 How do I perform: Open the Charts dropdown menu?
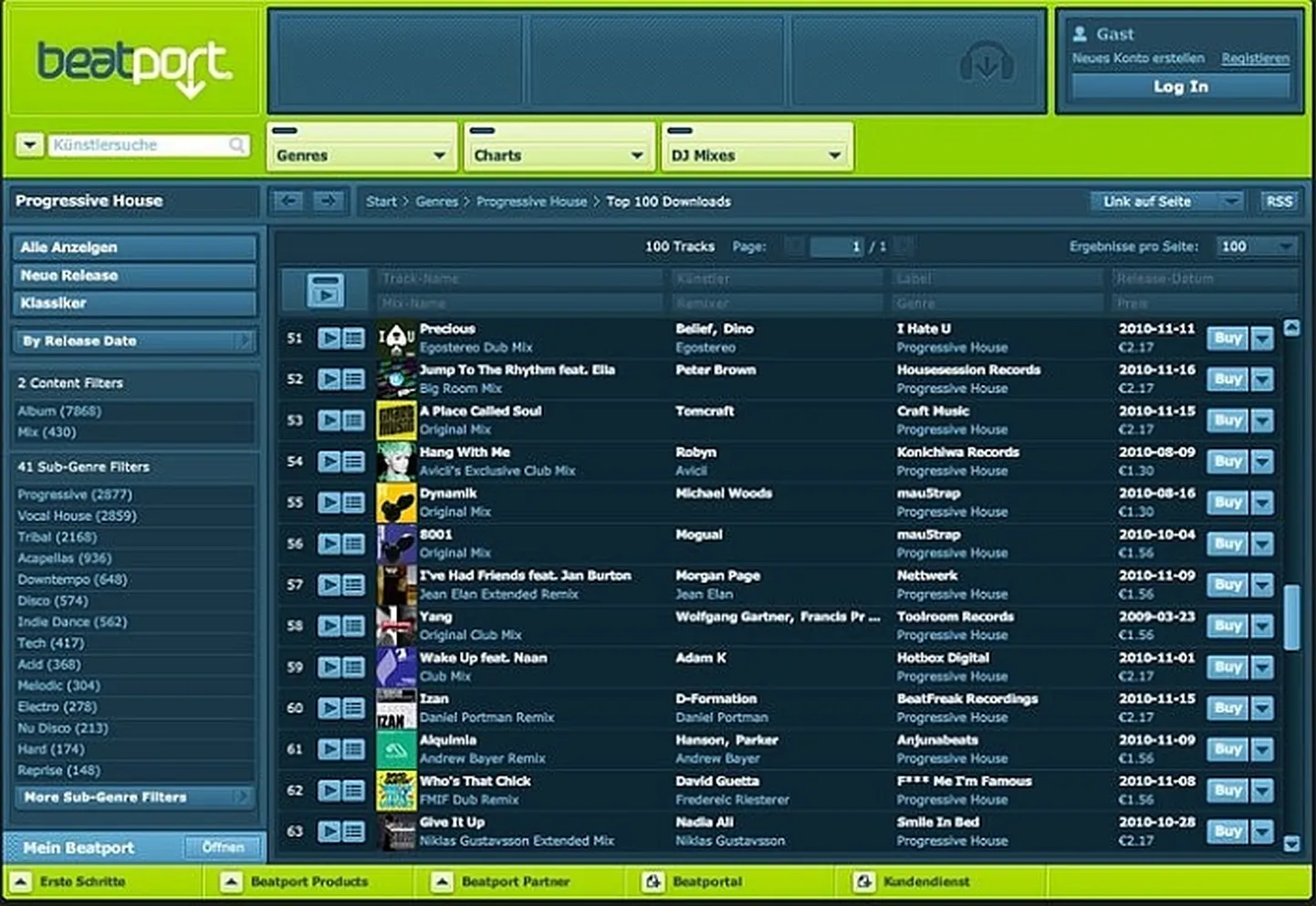(559, 155)
